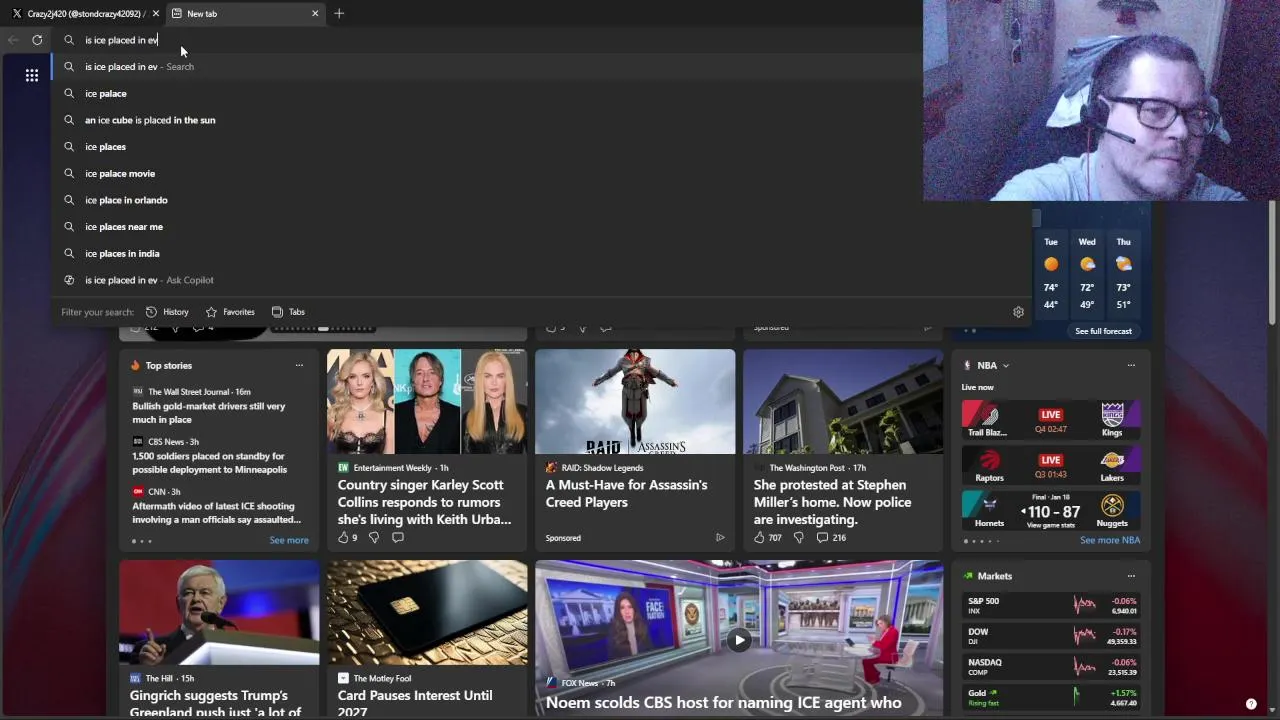Switch to the Crazy2j420 X tab
The height and width of the screenshot is (720, 1280).
pos(83,13)
